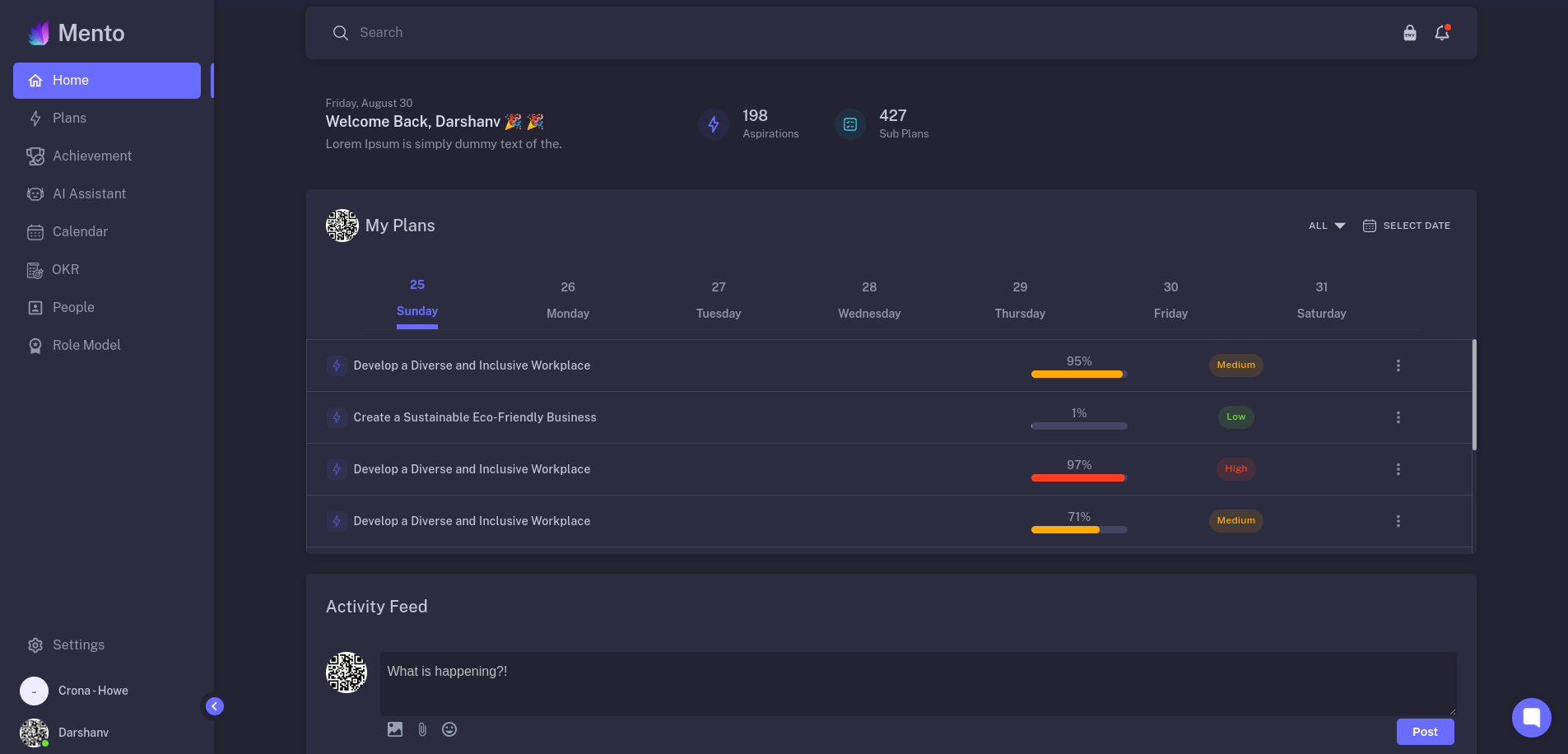Viewport: 1568px width, 754px height.
Task: Click the notification bell icon
Action: 1441,33
